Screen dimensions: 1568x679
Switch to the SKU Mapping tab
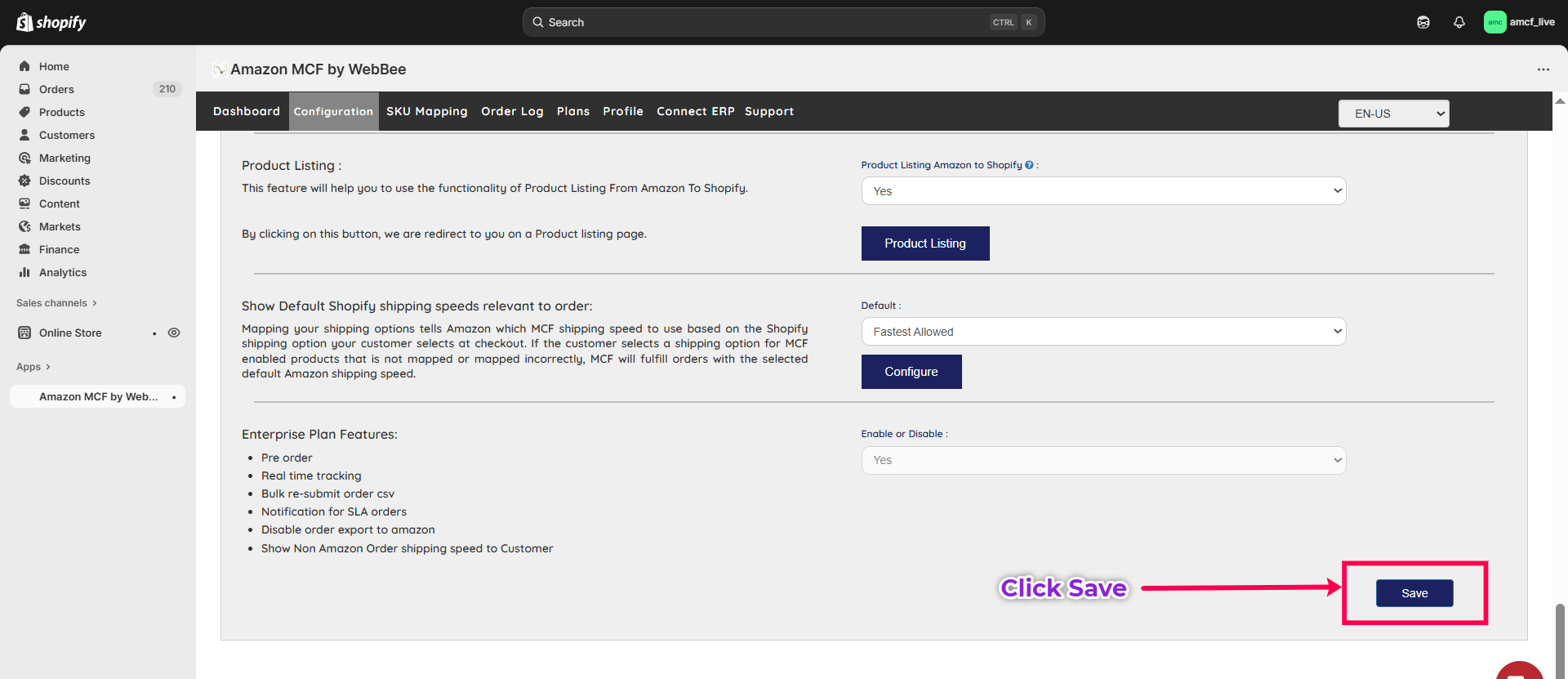tap(426, 111)
